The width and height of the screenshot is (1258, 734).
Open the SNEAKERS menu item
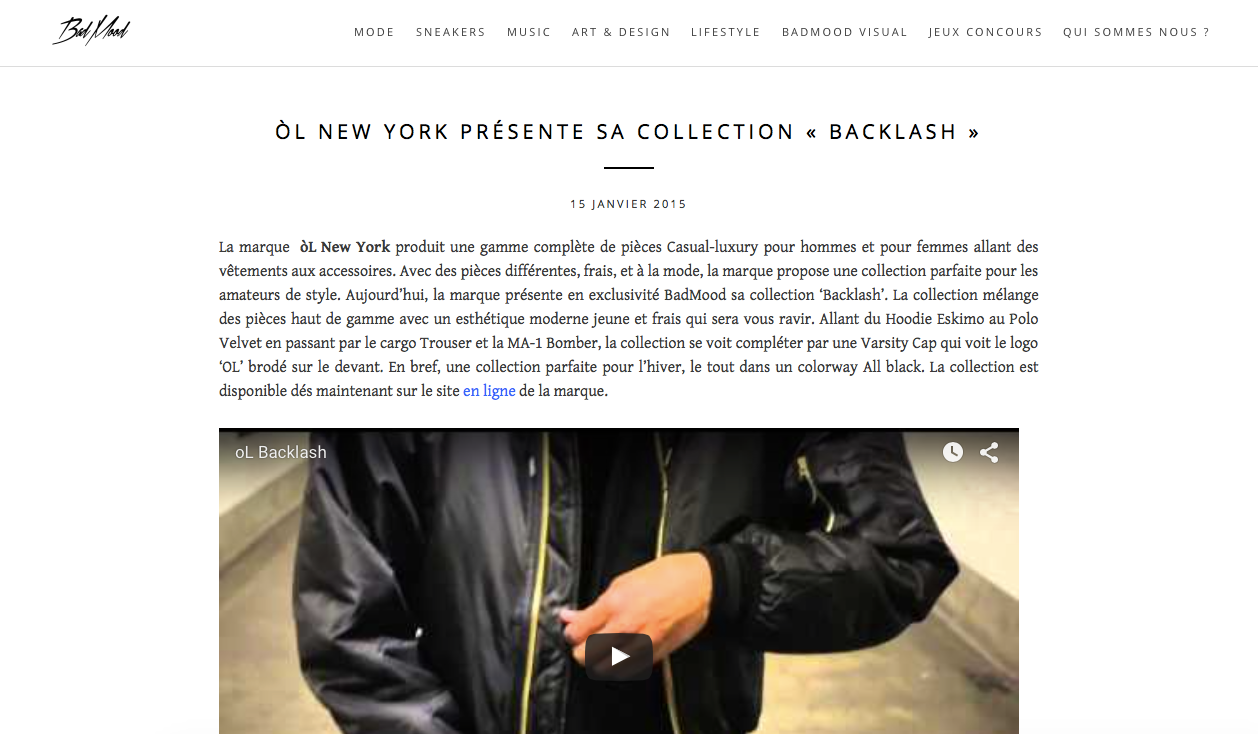[451, 32]
